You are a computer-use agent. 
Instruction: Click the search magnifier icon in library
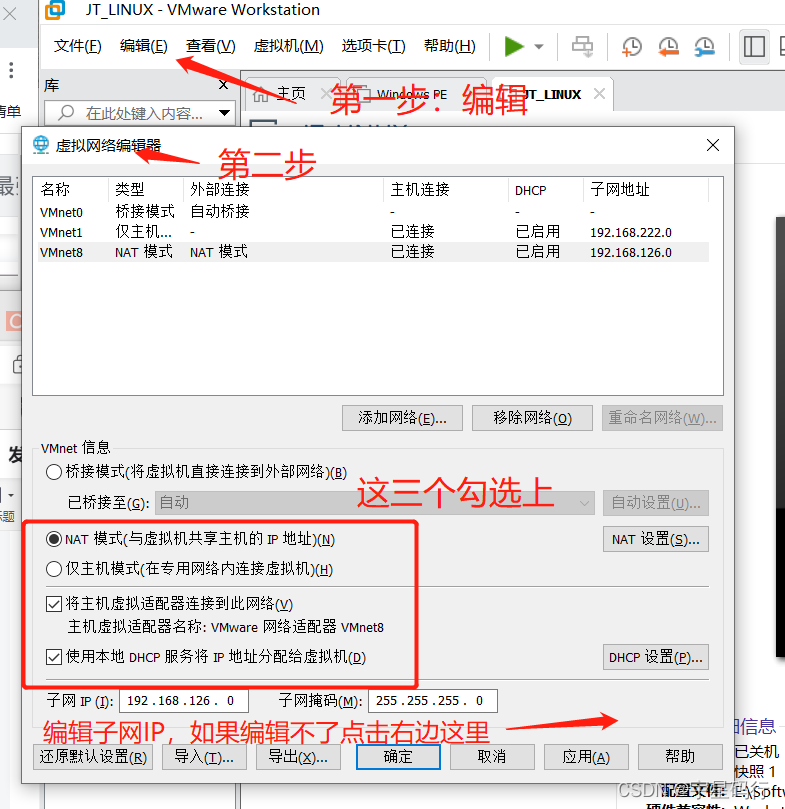(x=66, y=112)
